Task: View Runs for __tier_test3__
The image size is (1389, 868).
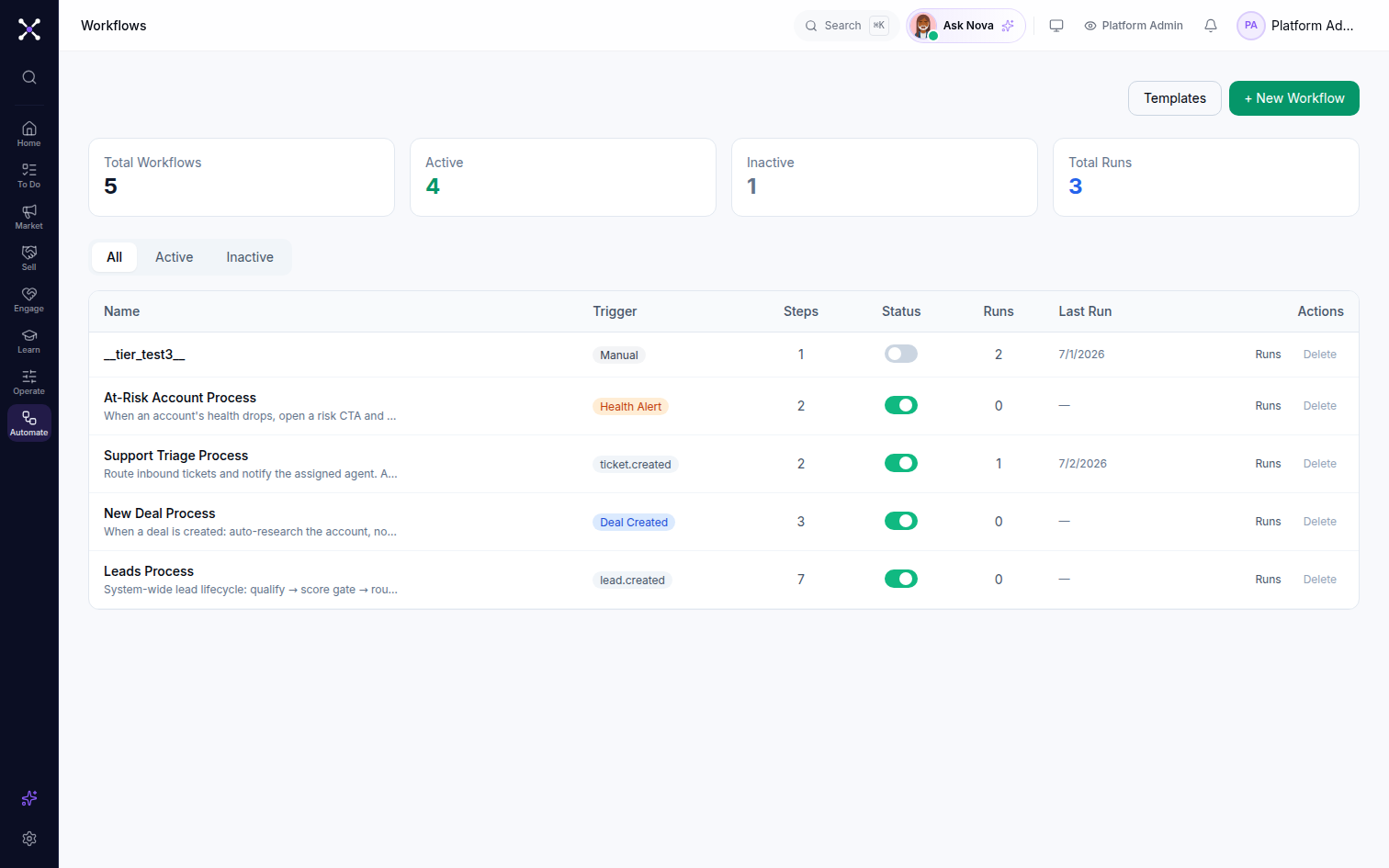Action: click(x=1268, y=355)
